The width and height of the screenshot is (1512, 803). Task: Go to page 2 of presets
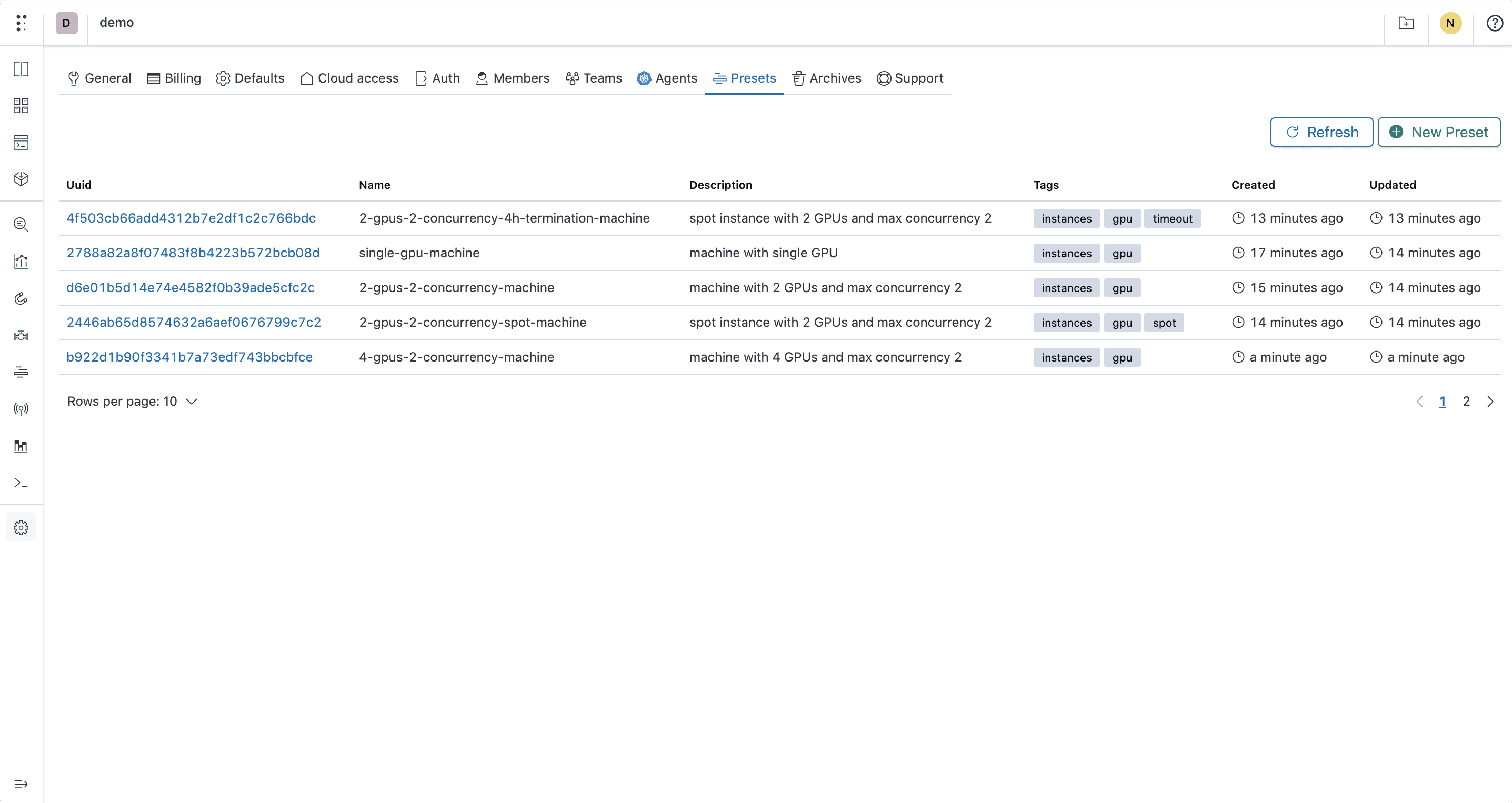pyautogui.click(x=1466, y=401)
